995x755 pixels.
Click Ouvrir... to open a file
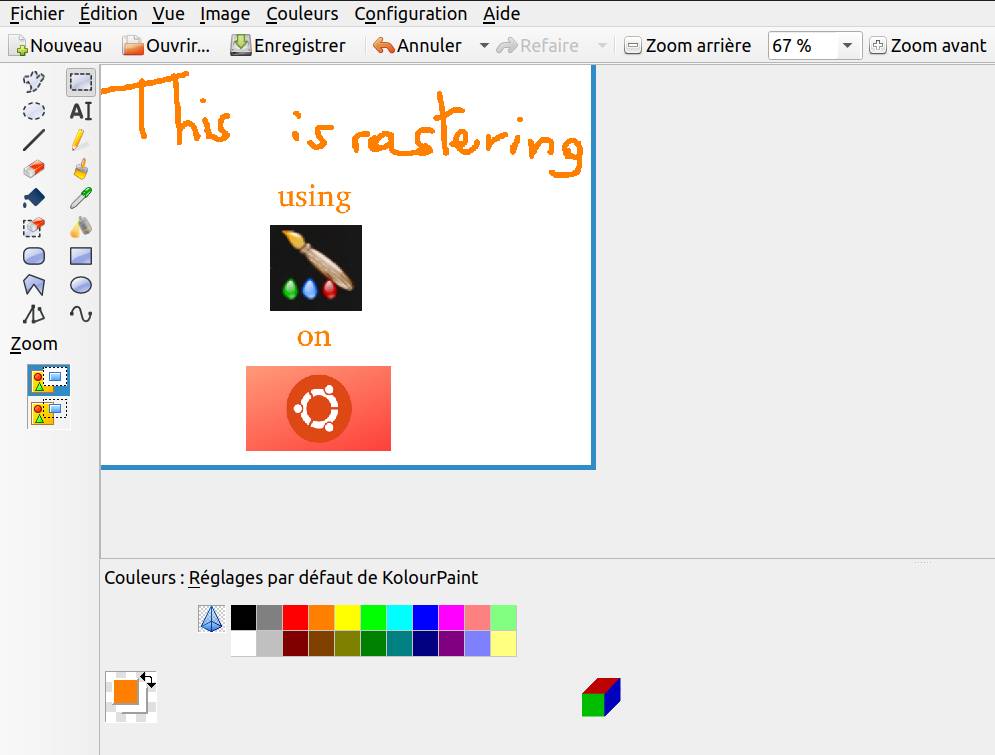[166, 46]
